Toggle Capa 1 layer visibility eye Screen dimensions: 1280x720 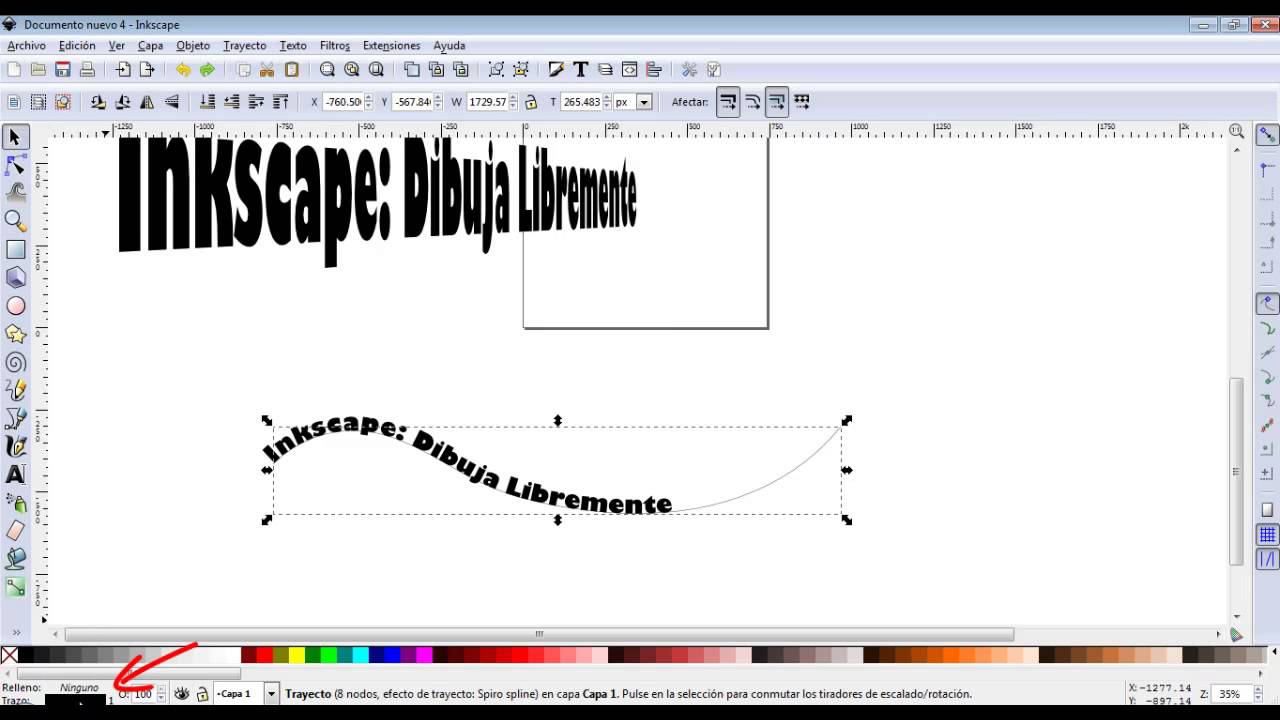[x=182, y=693]
